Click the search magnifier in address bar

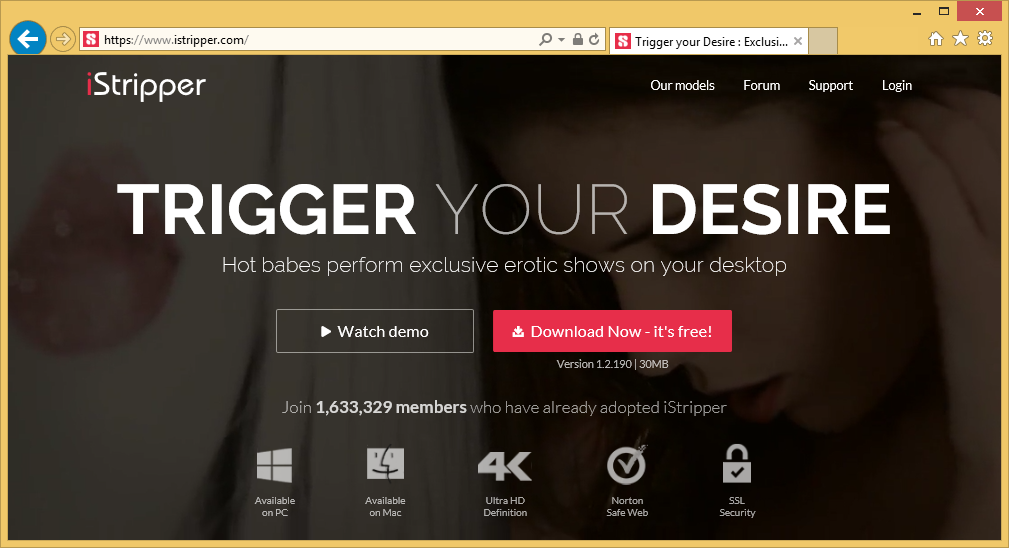click(x=545, y=40)
